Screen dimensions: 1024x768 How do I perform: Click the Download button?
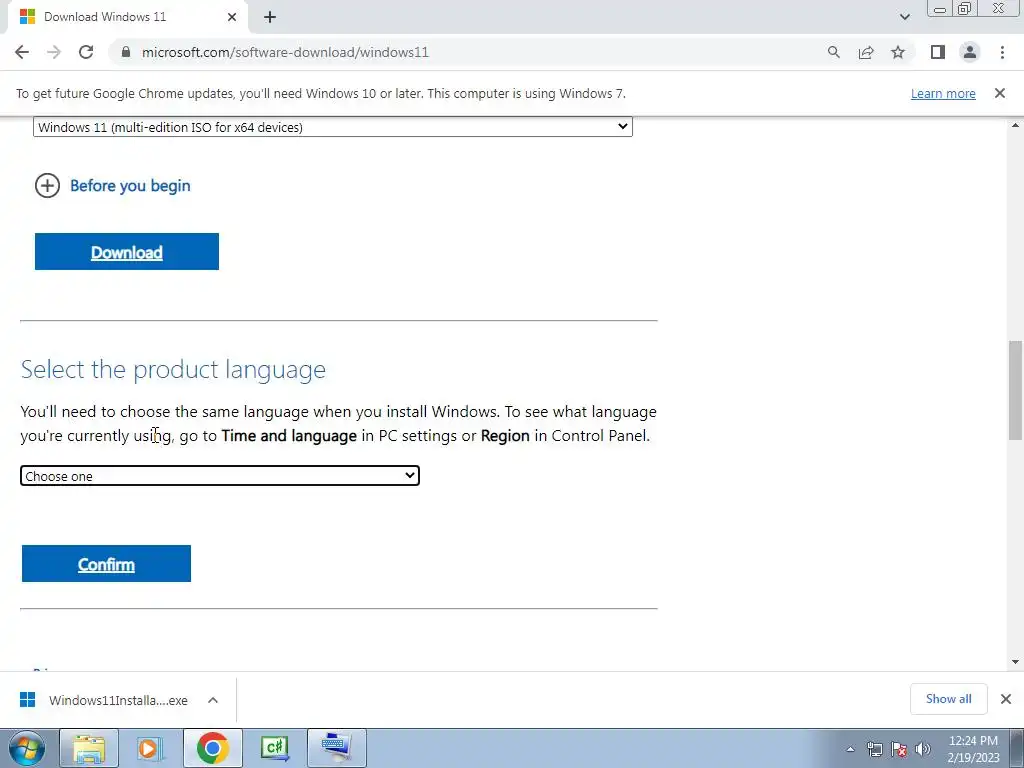coord(127,251)
